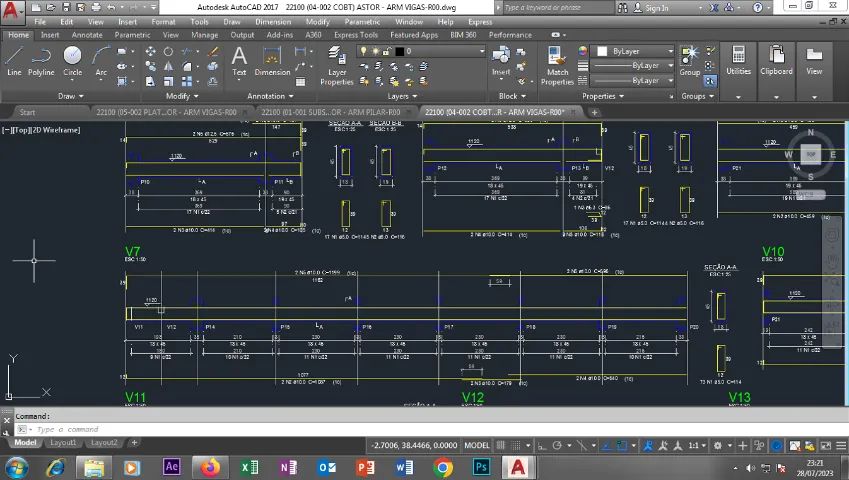
Task: Switch to ARM PILAR-R00 drawing tab
Action: 331,112
